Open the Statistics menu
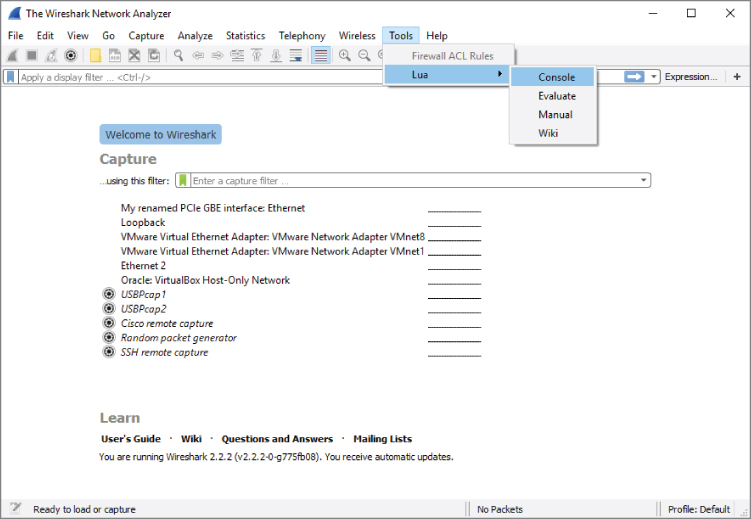 [245, 35]
